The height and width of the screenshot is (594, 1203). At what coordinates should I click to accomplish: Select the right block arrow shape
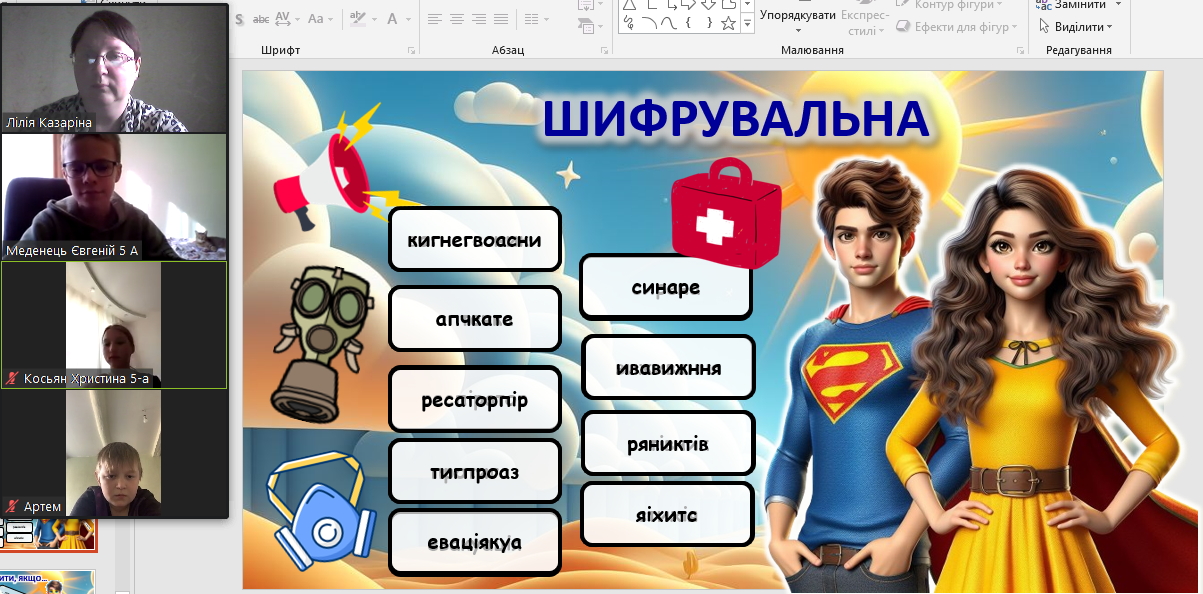tap(689, 5)
